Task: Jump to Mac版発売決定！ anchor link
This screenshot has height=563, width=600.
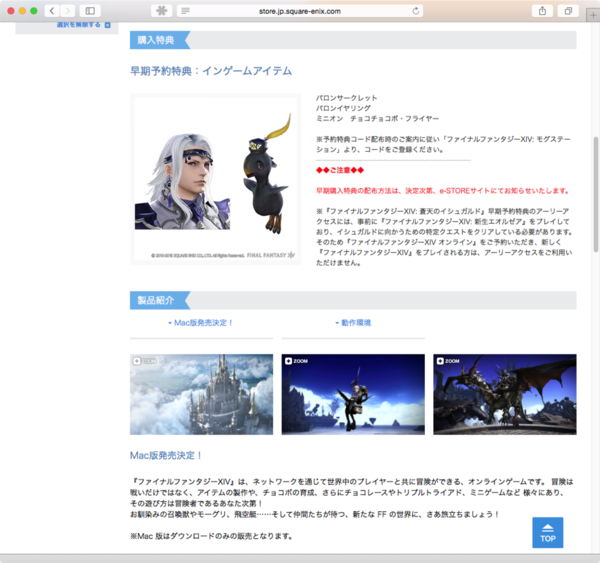Action: [x=201, y=323]
